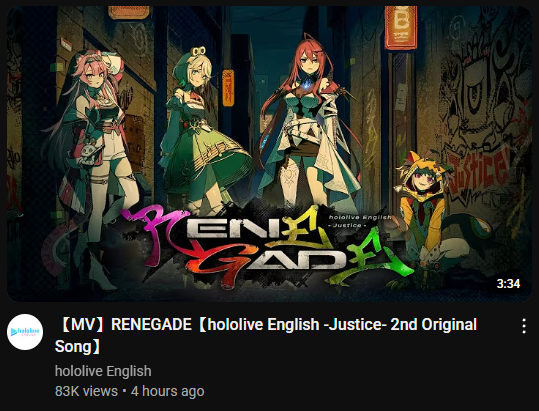
Task: Click the 3:34 duration badge
Action: coord(508,284)
